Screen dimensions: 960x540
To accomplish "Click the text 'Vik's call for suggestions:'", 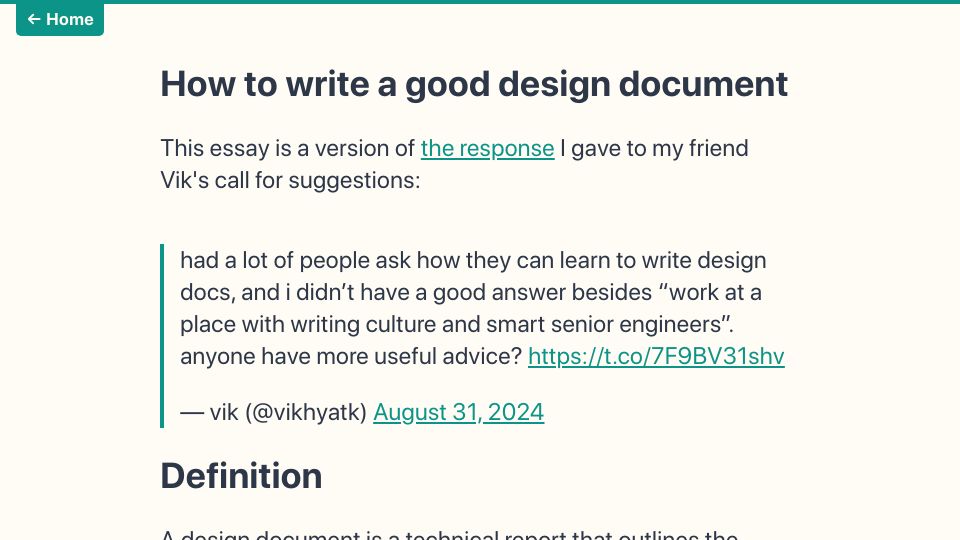I will point(290,181).
